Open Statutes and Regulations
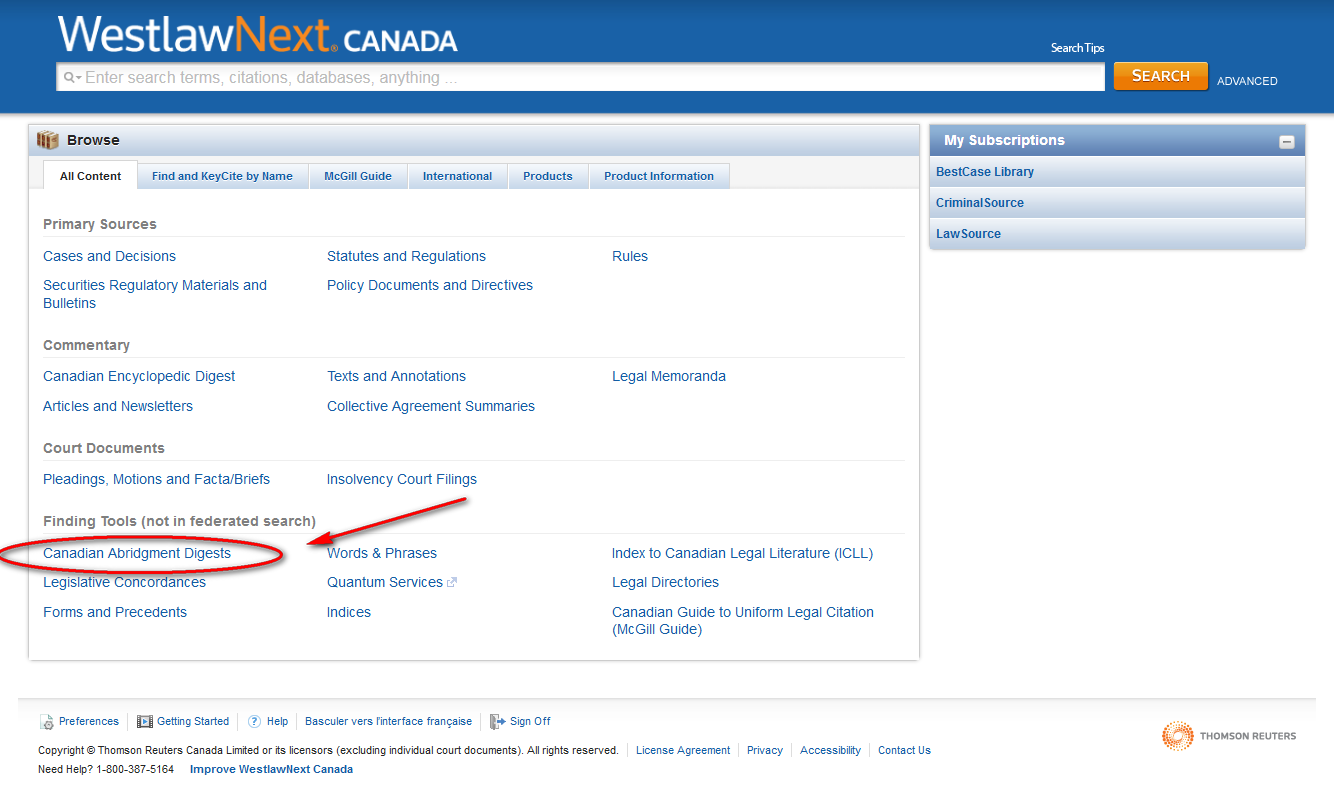The width and height of the screenshot is (1334, 808). point(406,256)
